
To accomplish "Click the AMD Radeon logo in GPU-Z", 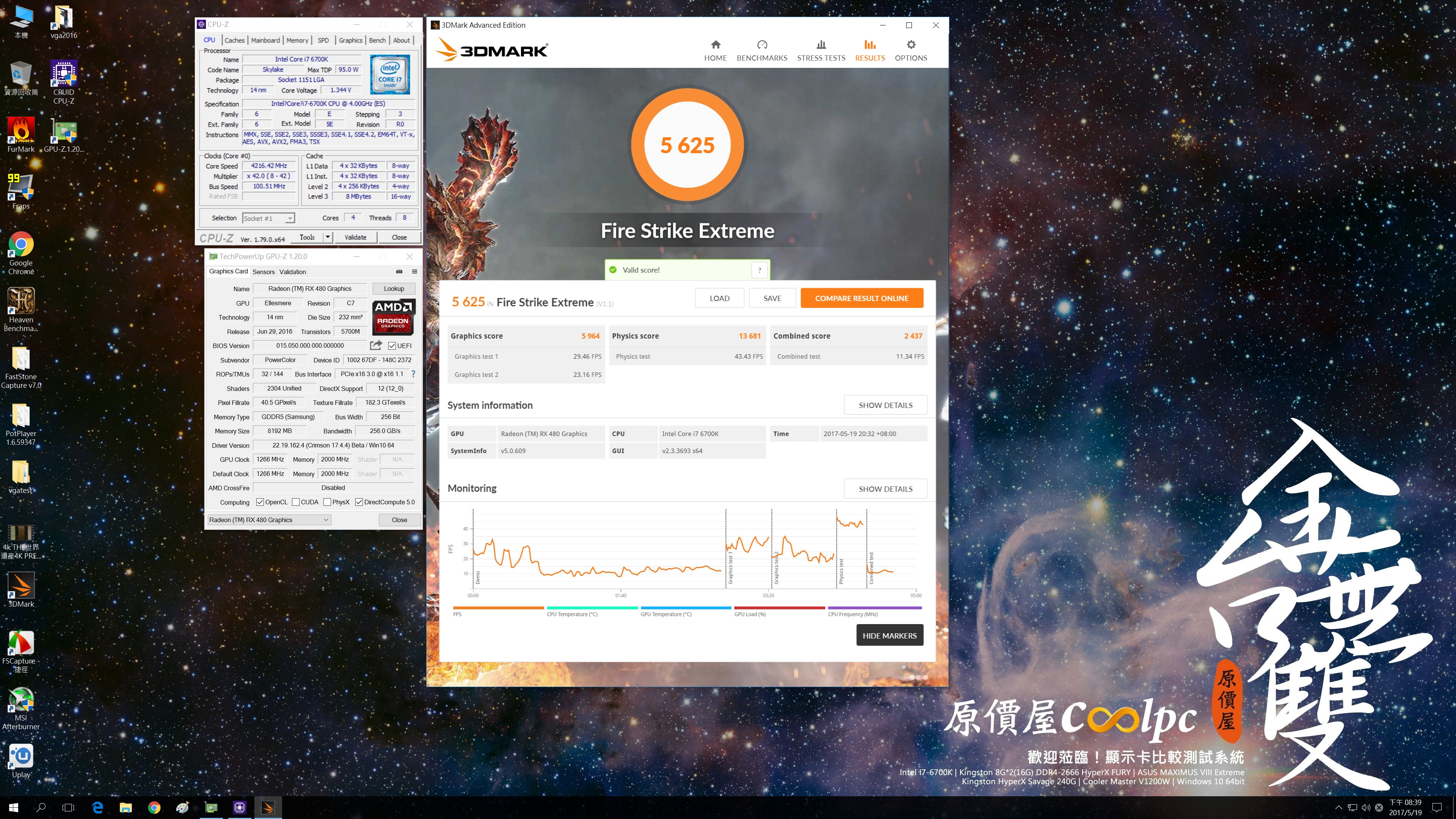I will point(394,317).
